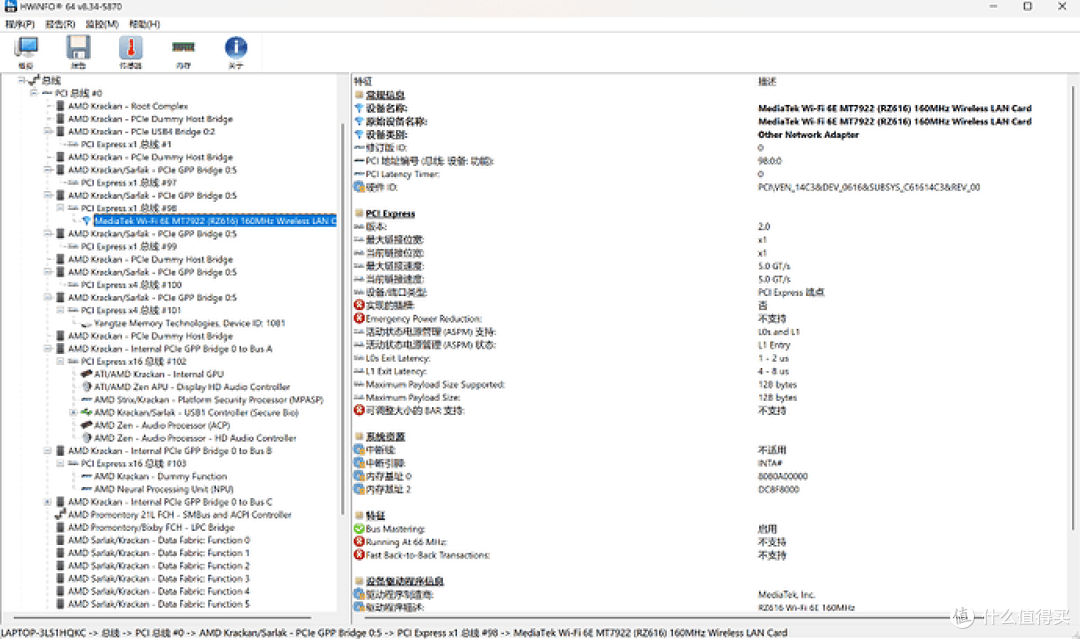The height and width of the screenshot is (639, 1080).
Task: Click the 'Other Network Adapter' device class value
Action: click(809, 135)
